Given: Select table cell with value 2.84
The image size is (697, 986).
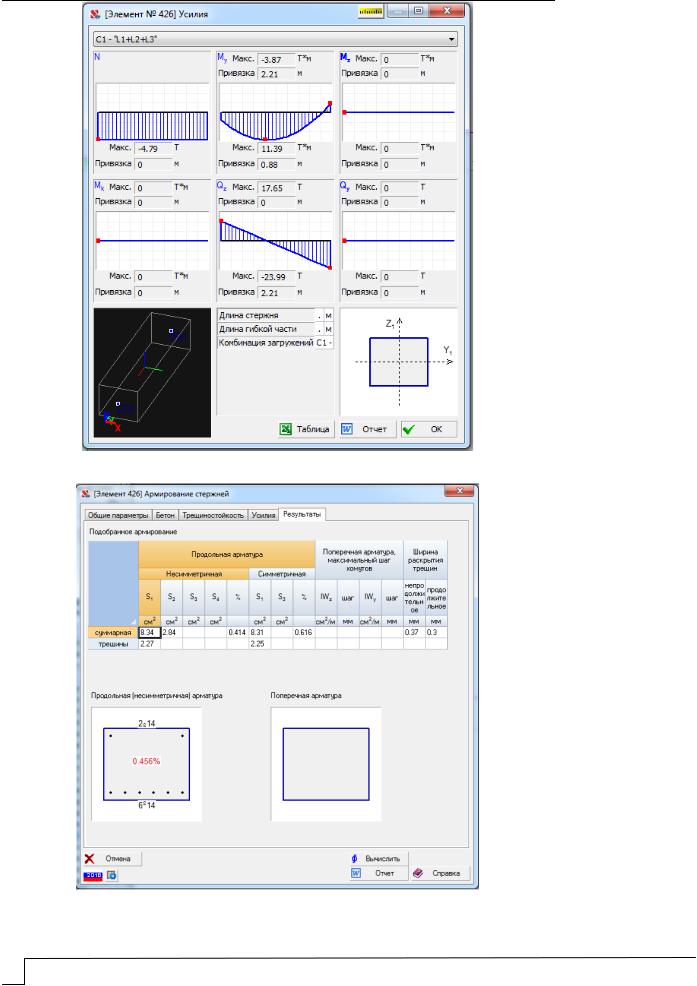Looking at the screenshot, I should click(x=171, y=633).
